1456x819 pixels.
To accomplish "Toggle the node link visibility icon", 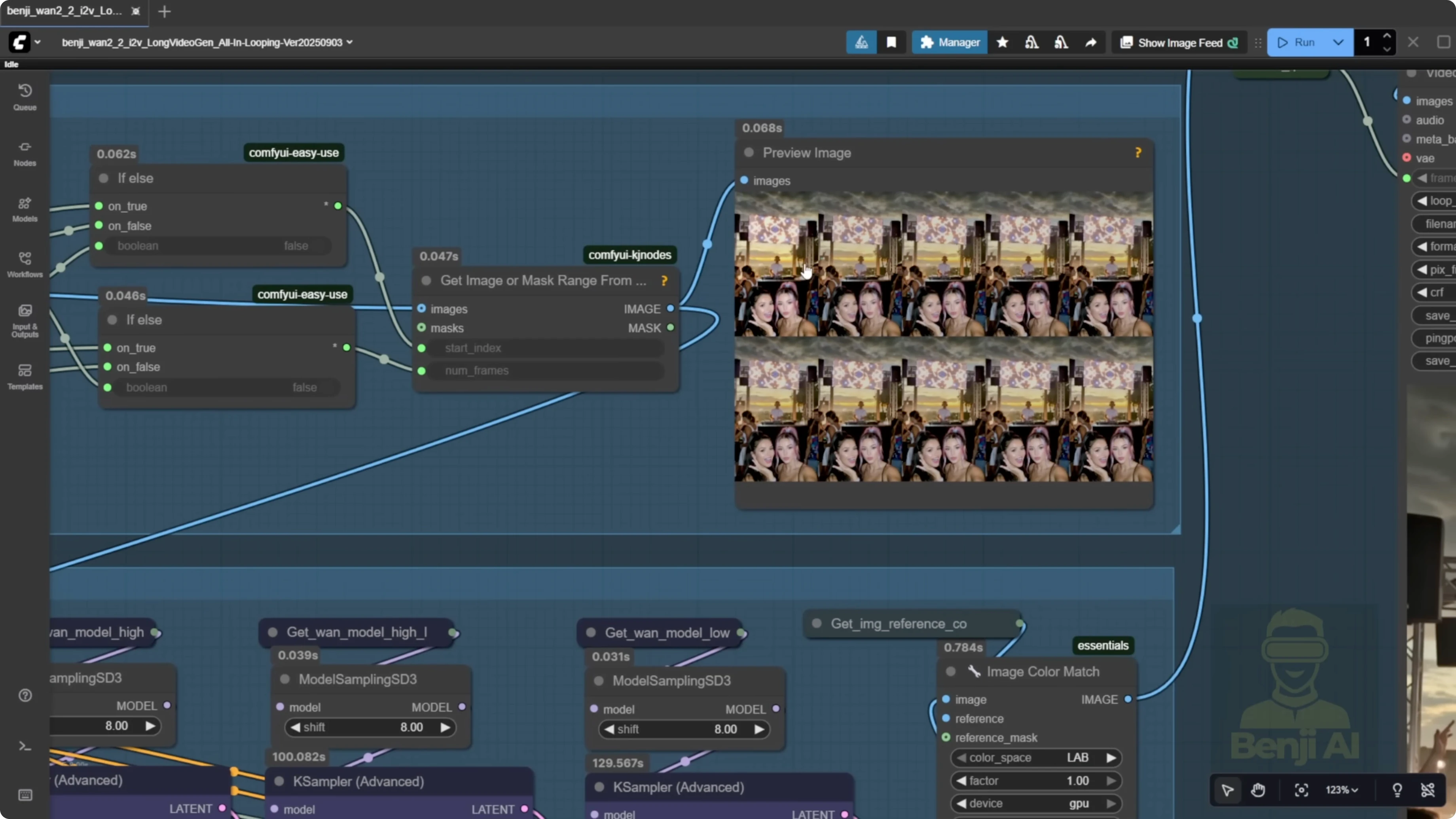I will [1428, 790].
